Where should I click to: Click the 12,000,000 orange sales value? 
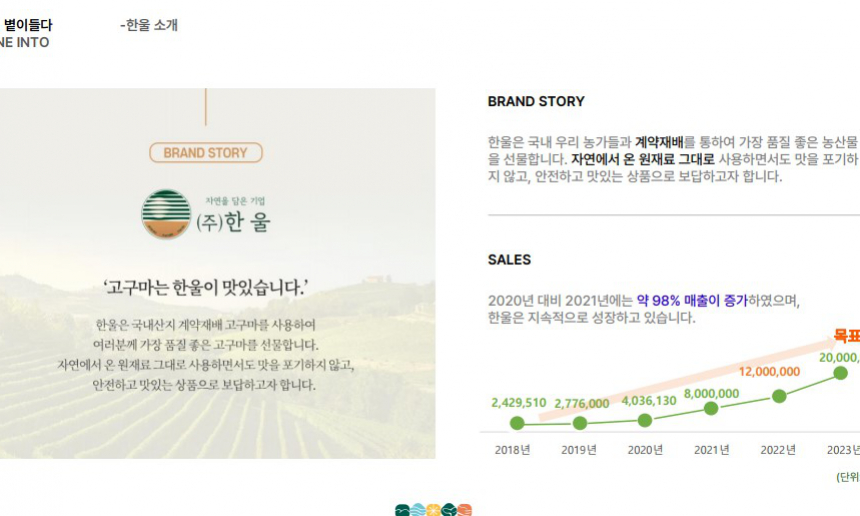pyautogui.click(x=769, y=372)
